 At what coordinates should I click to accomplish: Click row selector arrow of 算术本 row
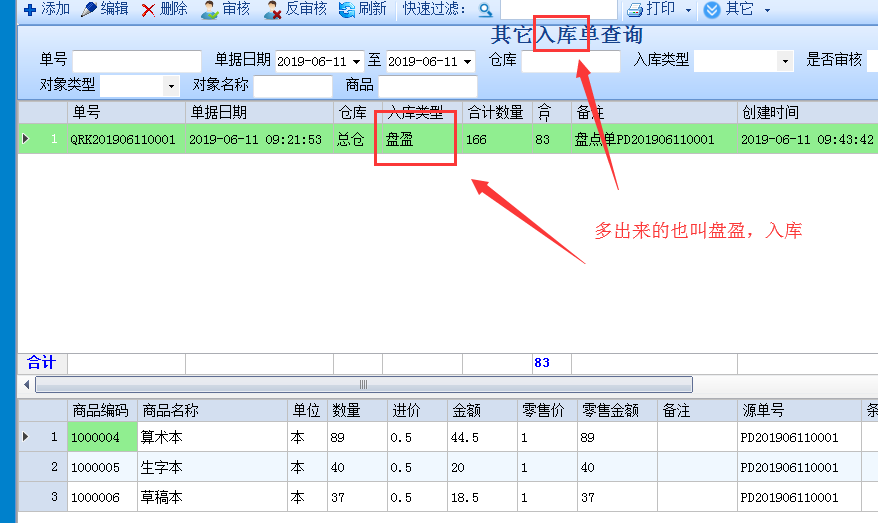point(26,436)
